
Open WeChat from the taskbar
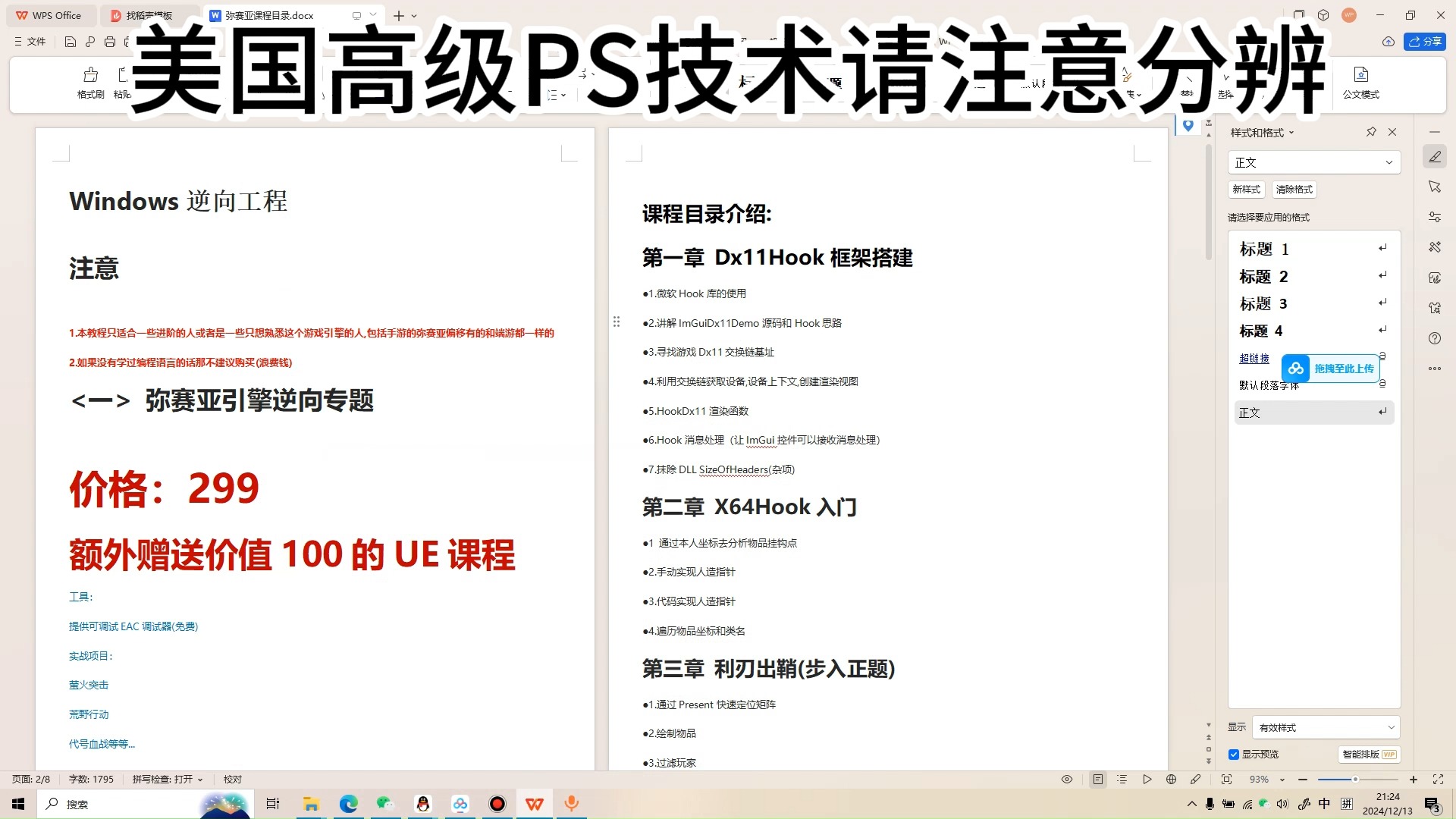385,804
